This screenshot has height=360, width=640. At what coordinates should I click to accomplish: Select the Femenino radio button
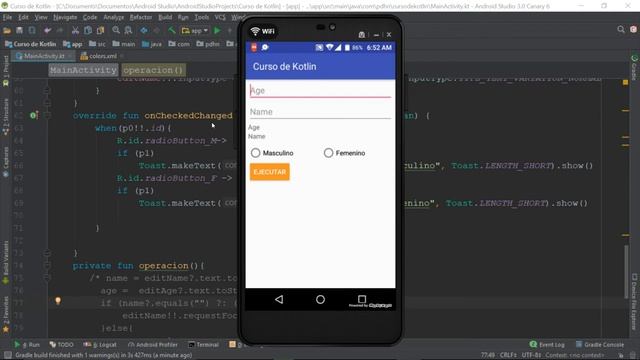click(x=344, y=153)
